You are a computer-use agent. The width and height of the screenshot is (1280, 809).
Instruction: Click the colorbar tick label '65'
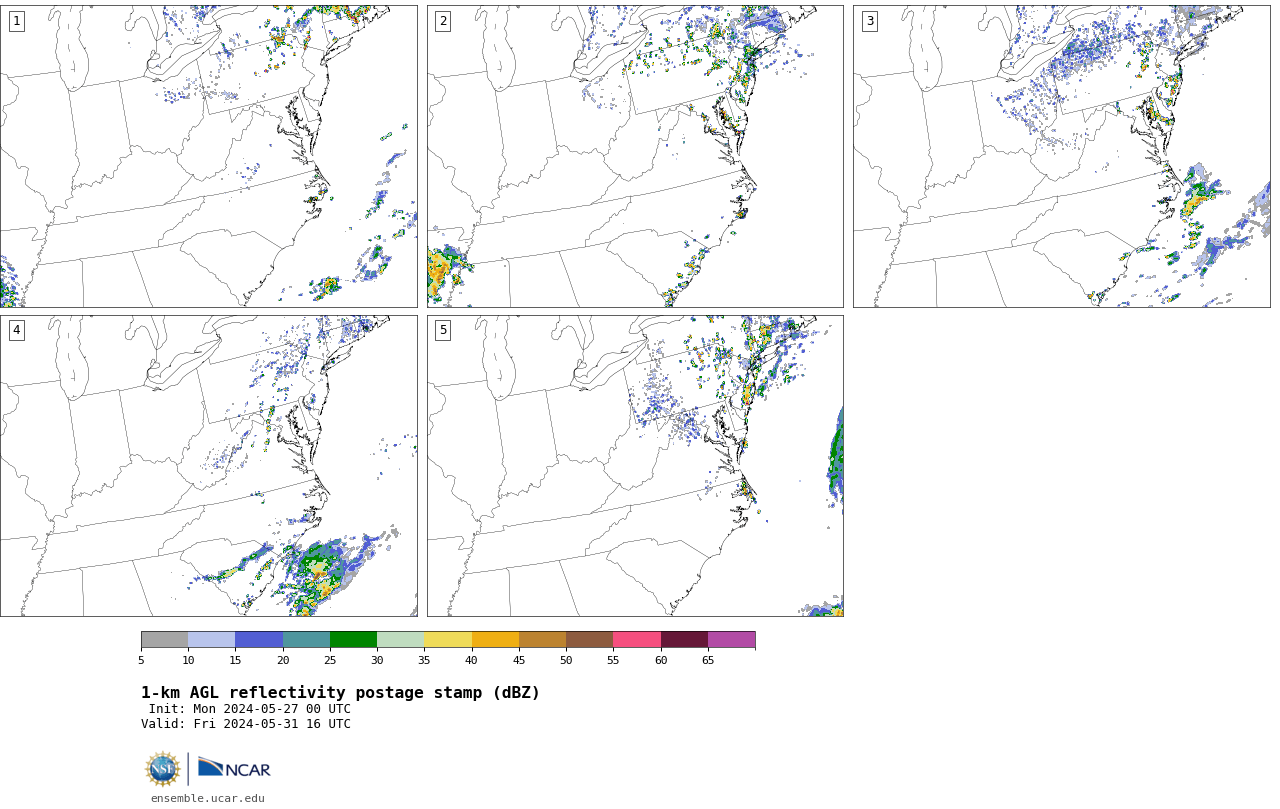click(708, 660)
